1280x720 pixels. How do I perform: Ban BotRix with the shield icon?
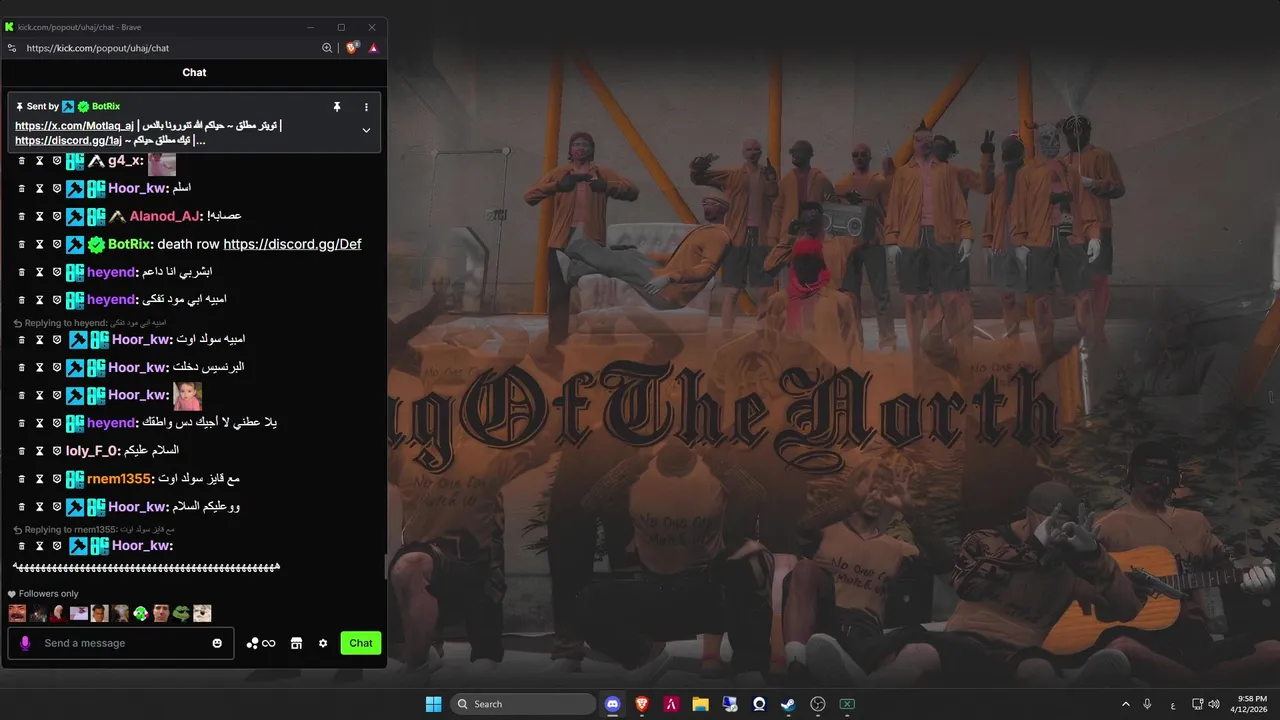pos(57,244)
